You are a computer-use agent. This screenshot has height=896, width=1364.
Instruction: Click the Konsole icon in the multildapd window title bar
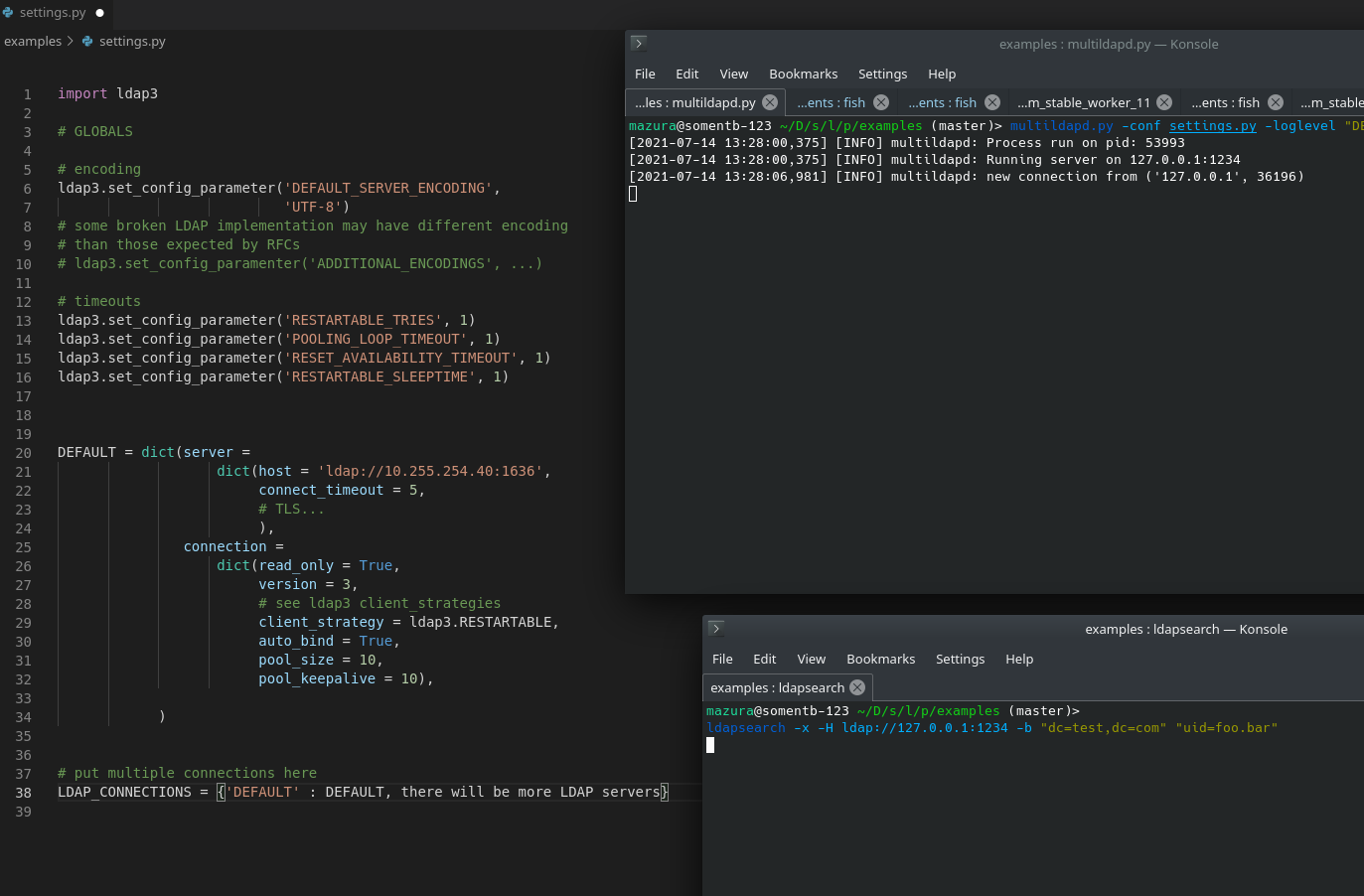tap(639, 43)
